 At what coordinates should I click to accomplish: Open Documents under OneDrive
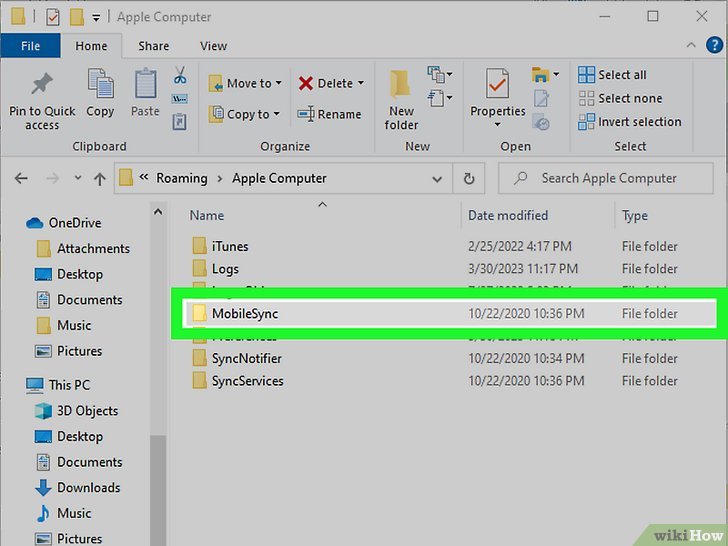(79, 299)
